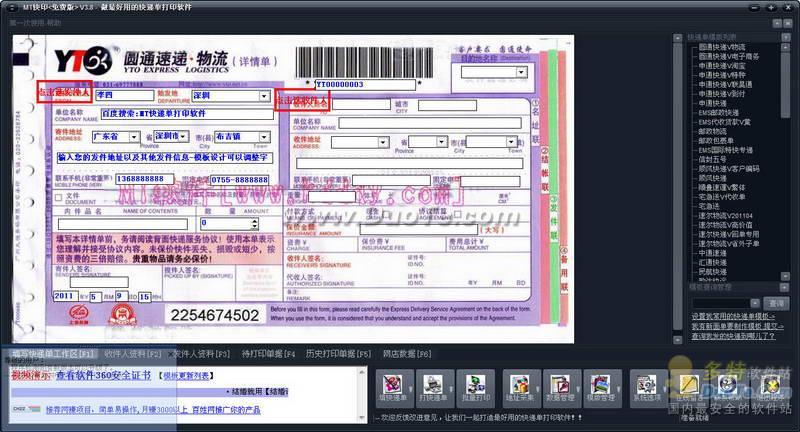Select 民航快递 template
Image resolution: width=800 pixels, height=432 pixels.
712,272
